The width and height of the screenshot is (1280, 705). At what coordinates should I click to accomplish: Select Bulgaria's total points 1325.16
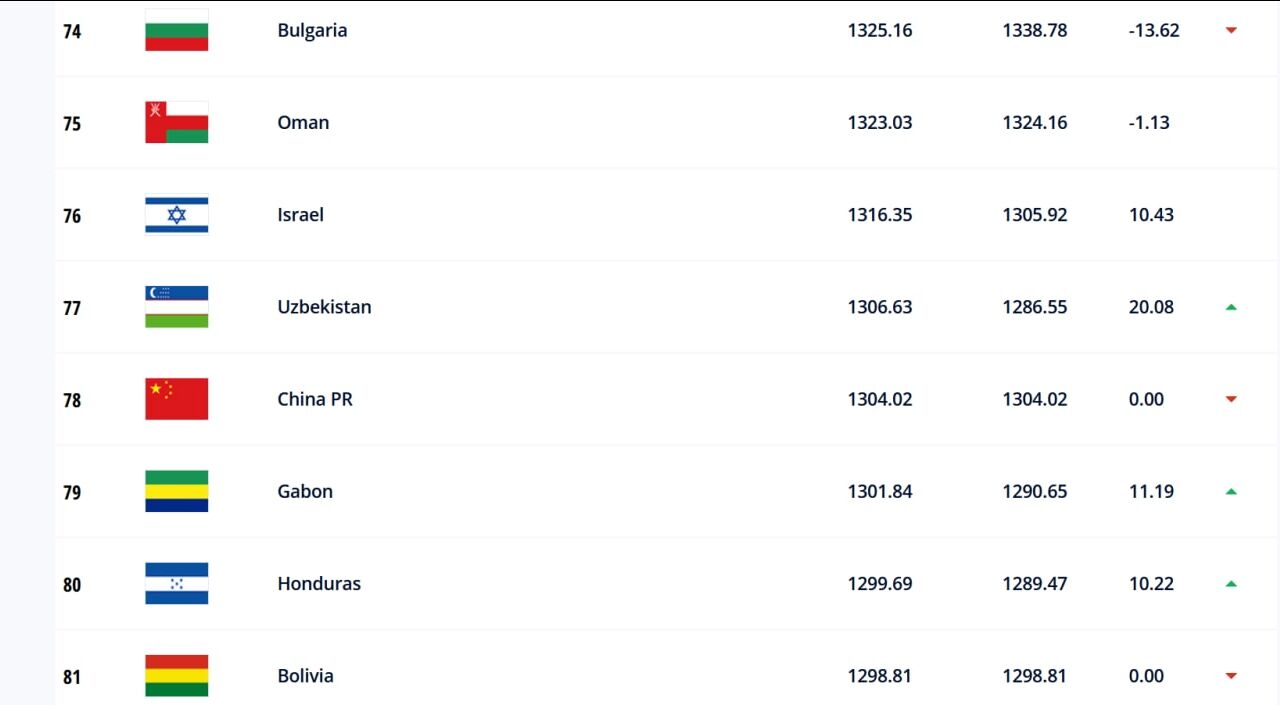(x=880, y=30)
